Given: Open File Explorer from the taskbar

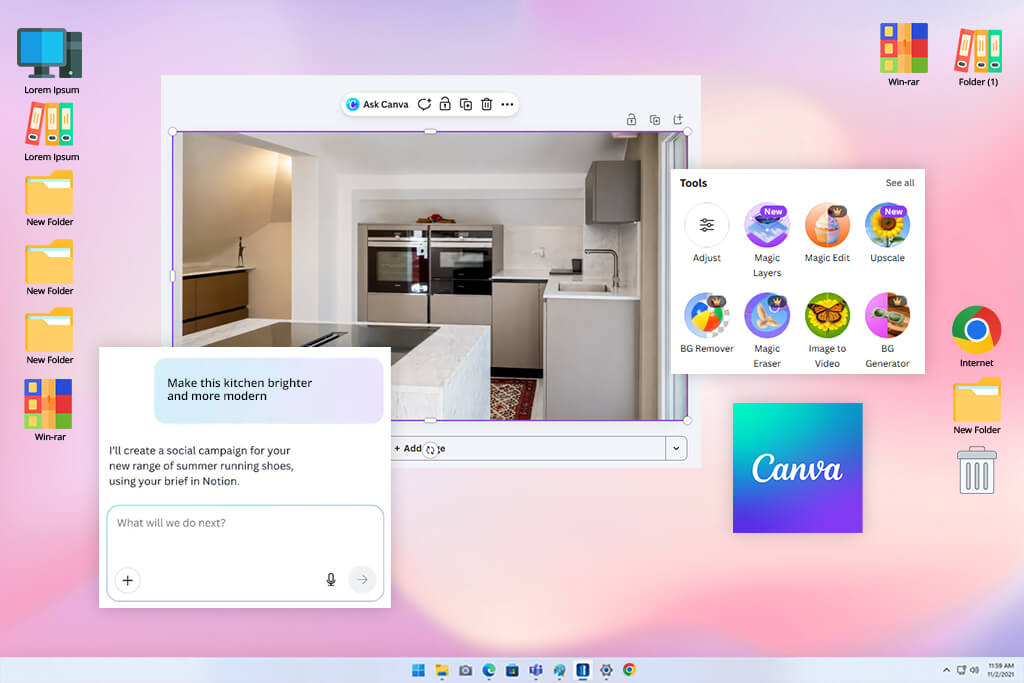Looking at the screenshot, I should click(441, 670).
